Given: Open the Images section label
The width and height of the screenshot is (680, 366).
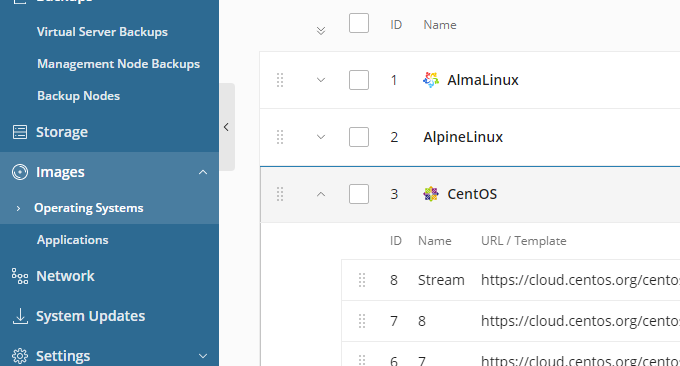Looking at the screenshot, I should click(x=60, y=172).
